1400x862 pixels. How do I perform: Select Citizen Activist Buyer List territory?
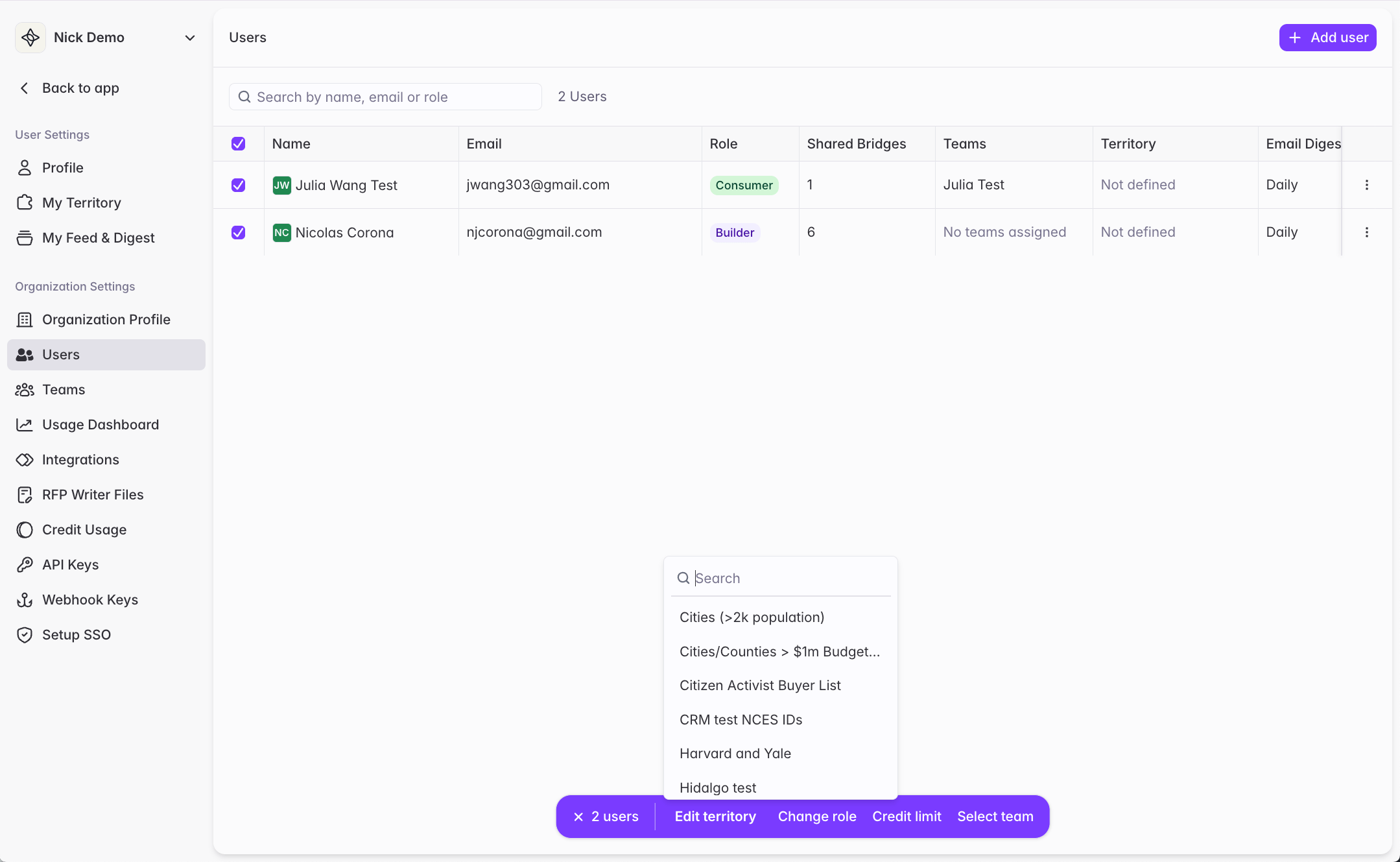coord(781,686)
